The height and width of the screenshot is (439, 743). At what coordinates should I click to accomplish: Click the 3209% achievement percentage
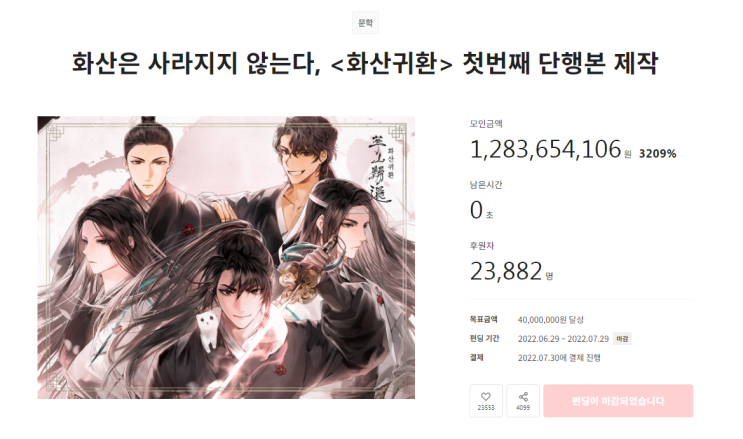(x=657, y=154)
